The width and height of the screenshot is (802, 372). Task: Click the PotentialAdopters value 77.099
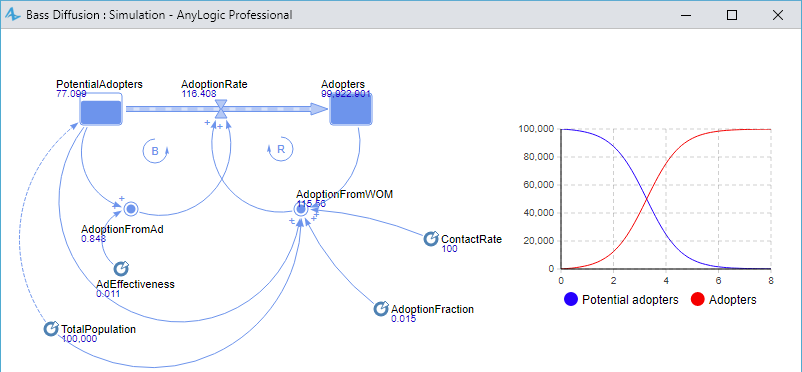point(71,94)
